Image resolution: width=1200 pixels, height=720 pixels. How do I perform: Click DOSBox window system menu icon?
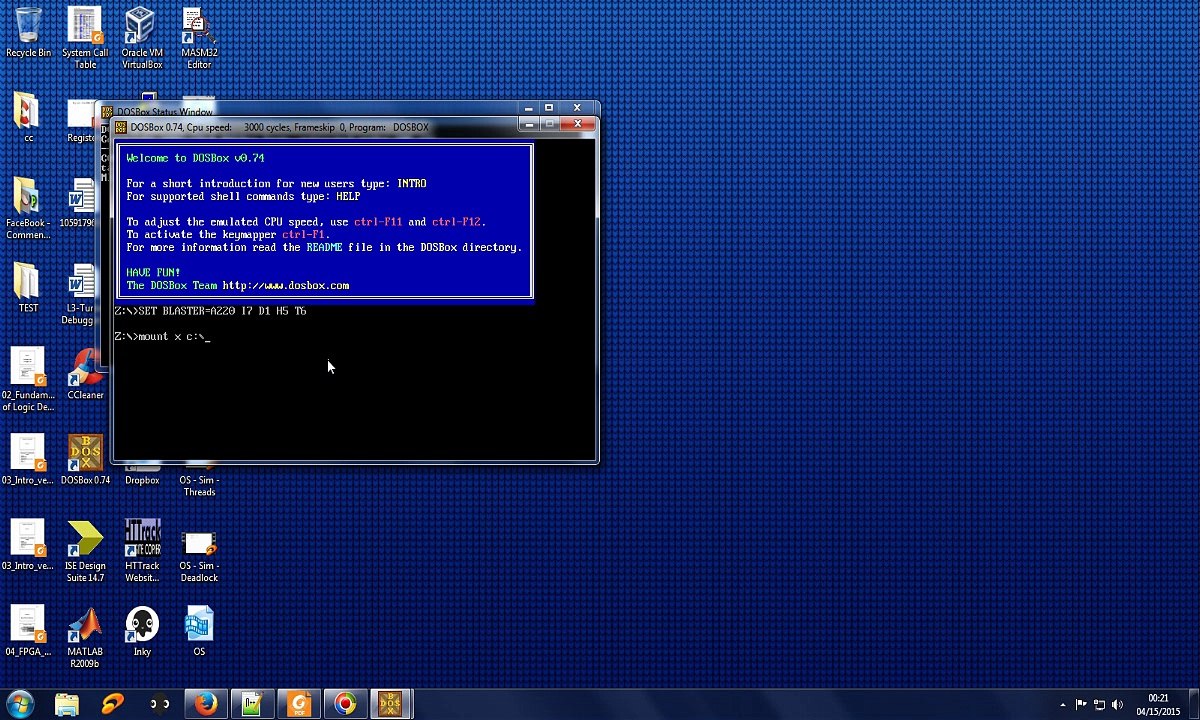point(121,127)
